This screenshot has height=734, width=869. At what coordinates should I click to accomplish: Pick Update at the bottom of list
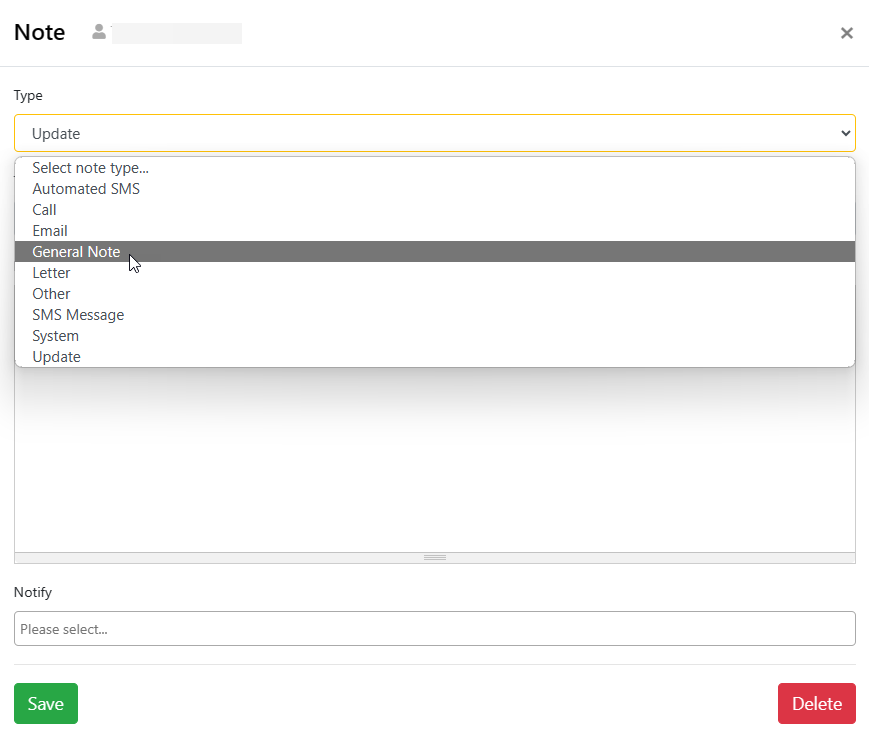56,357
